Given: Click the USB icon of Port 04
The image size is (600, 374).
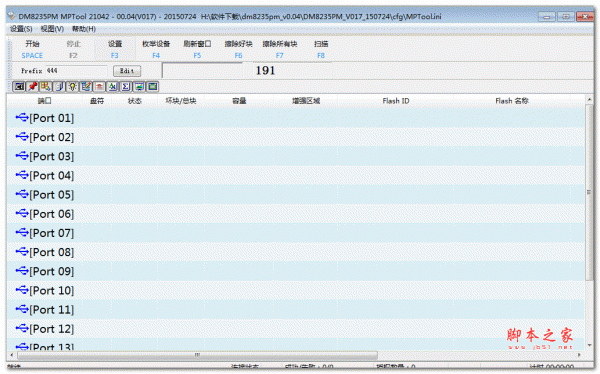Looking at the screenshot, I should pos(22,175).
